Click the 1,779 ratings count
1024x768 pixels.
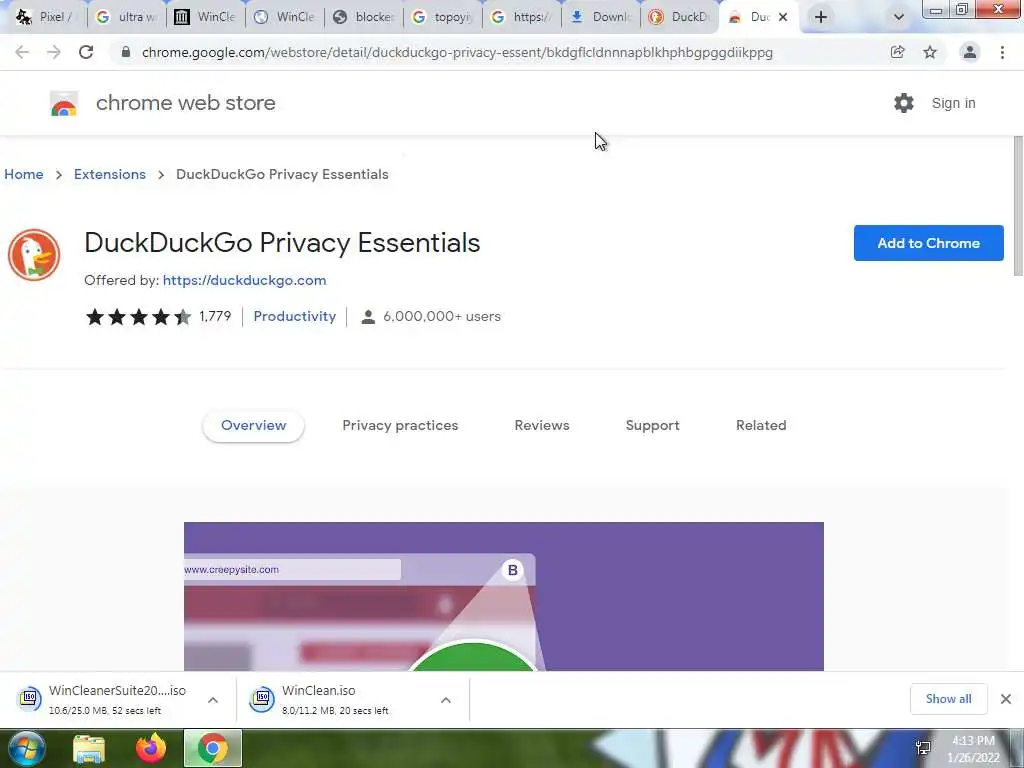(x=215, y=317)
